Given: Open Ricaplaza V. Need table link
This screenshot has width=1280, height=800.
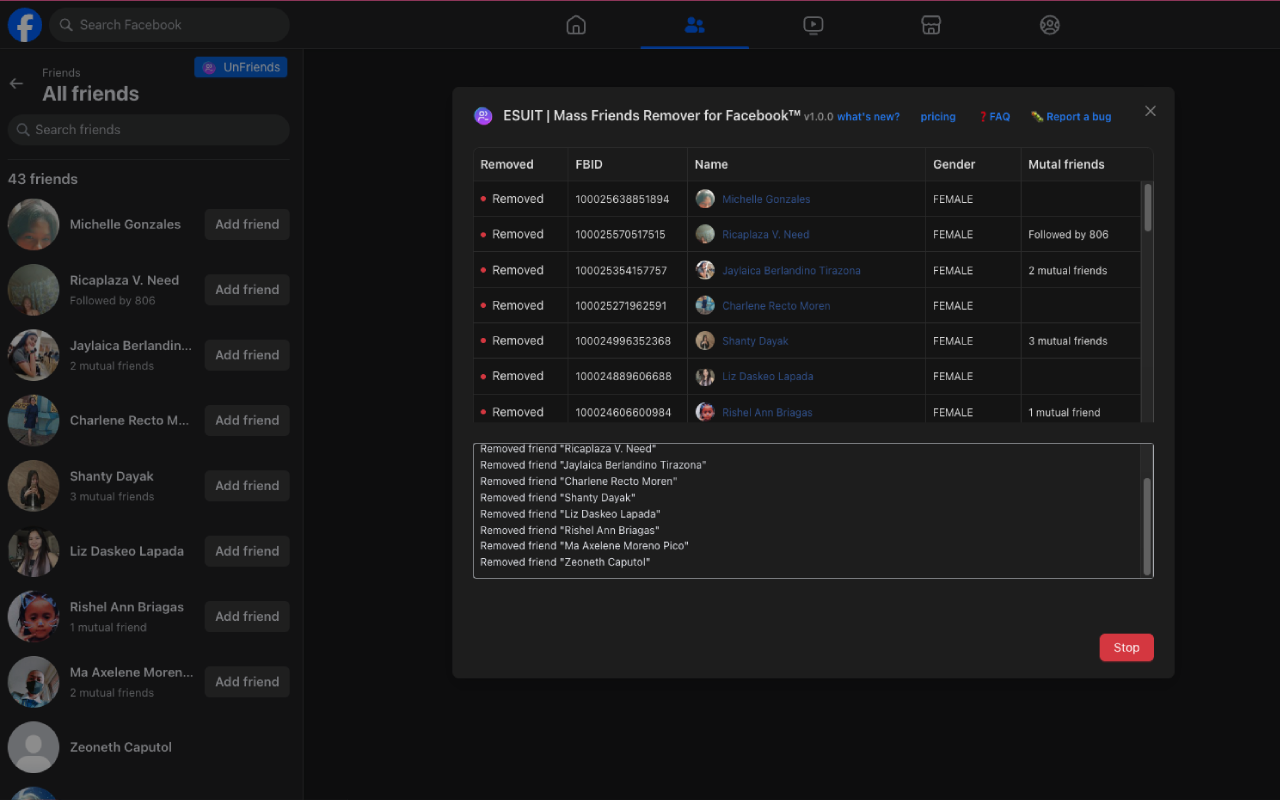Looking at the screenshot, I should pyautogui.click(x=766, y=235).
